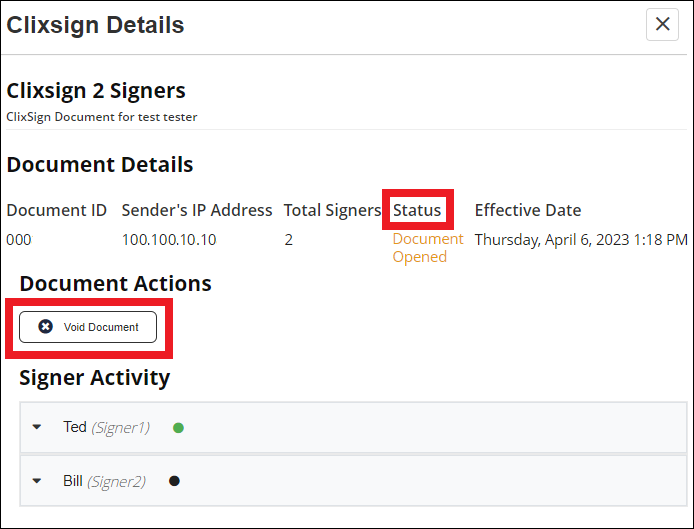Click the black status dot beside Bill
The height and width of the screenshot is (529, 694).
(x=174, y=481)
